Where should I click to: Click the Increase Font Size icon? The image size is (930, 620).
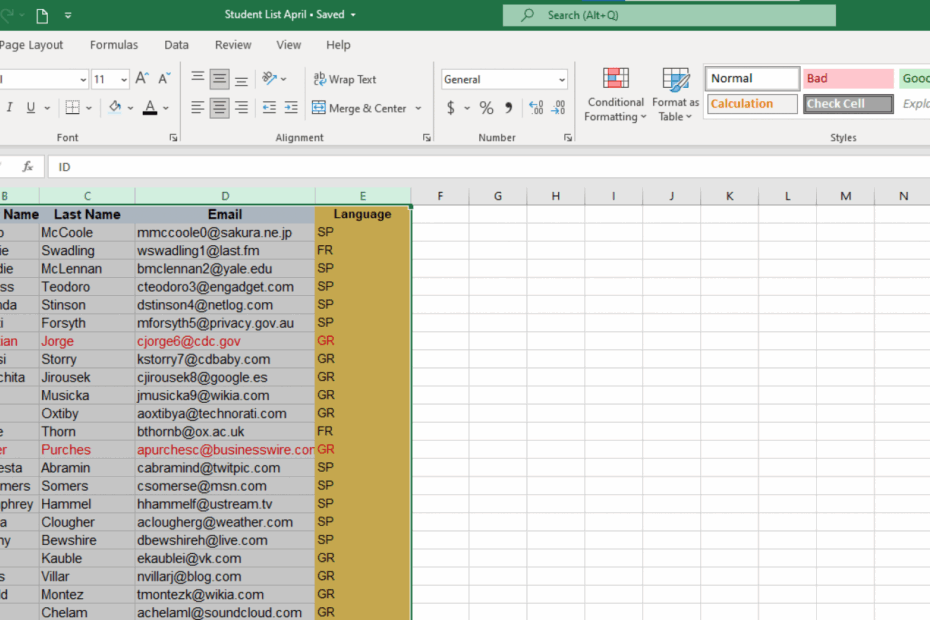click(x=142, y=78)
